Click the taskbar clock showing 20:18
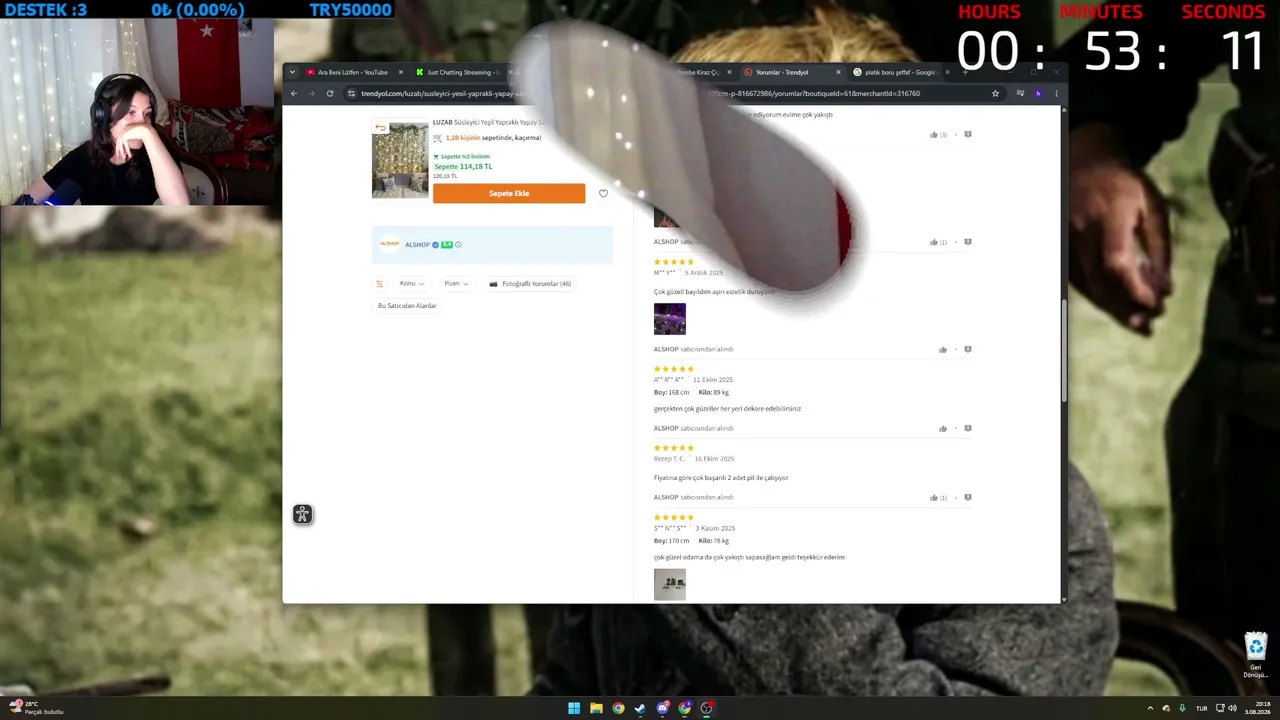Viewport: 1280px width, 720px height. [x=1260, y=708]
